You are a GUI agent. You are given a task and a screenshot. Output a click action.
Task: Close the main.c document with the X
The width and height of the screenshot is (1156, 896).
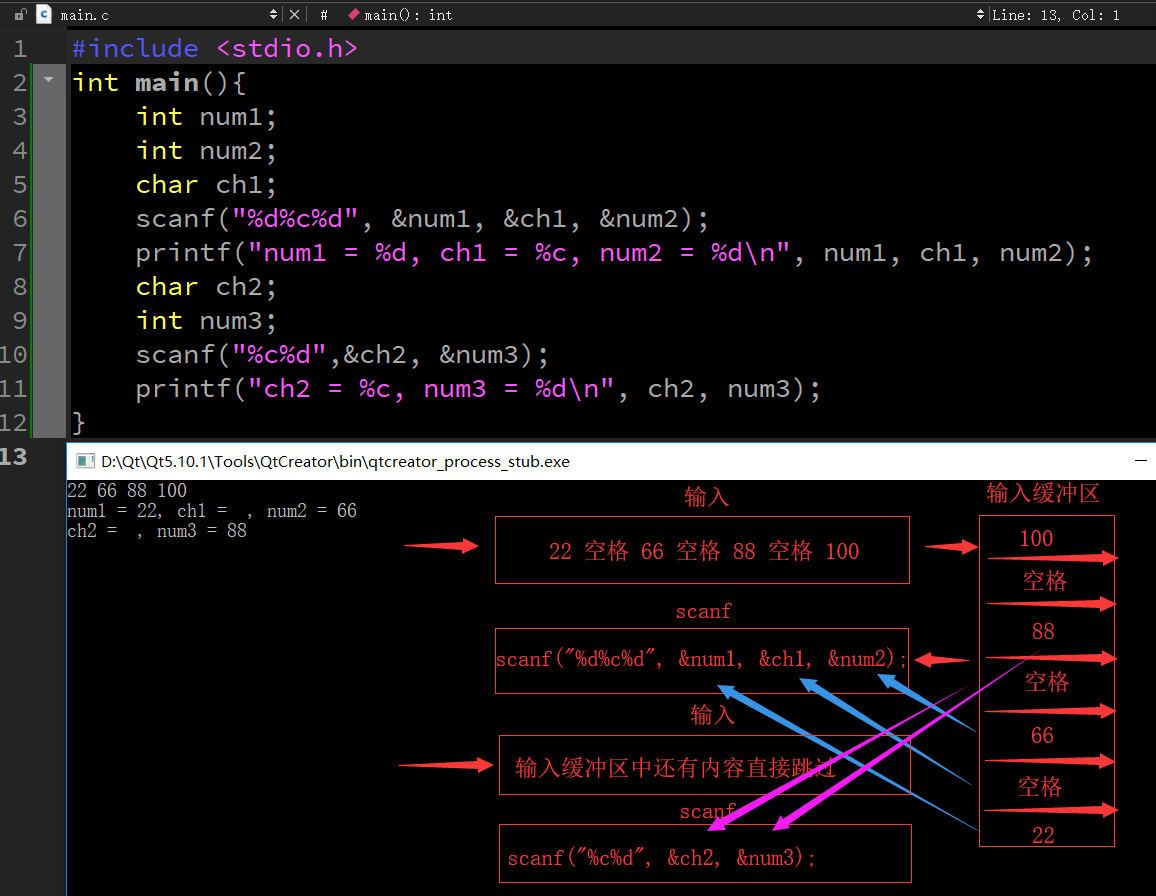point(295,14)
